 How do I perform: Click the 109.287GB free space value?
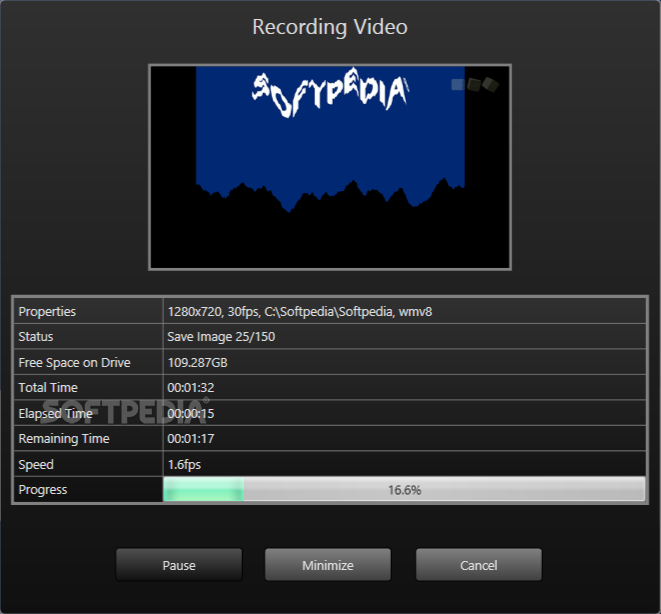pos(197,362)
